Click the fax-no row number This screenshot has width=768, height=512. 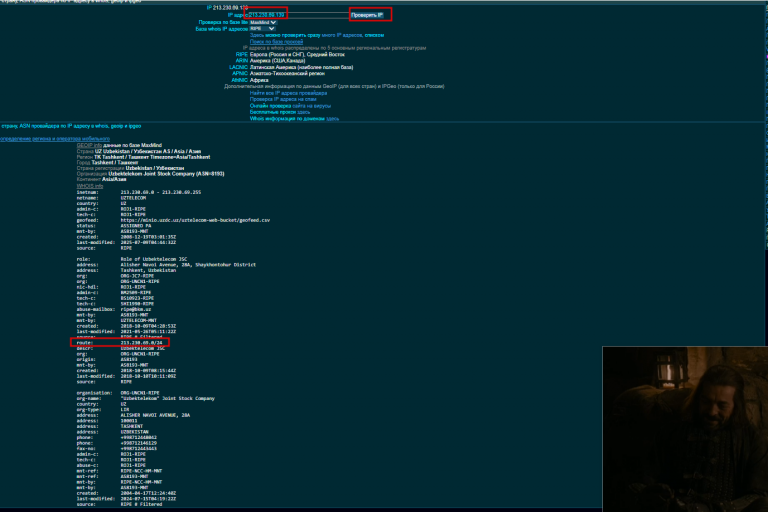139,449
